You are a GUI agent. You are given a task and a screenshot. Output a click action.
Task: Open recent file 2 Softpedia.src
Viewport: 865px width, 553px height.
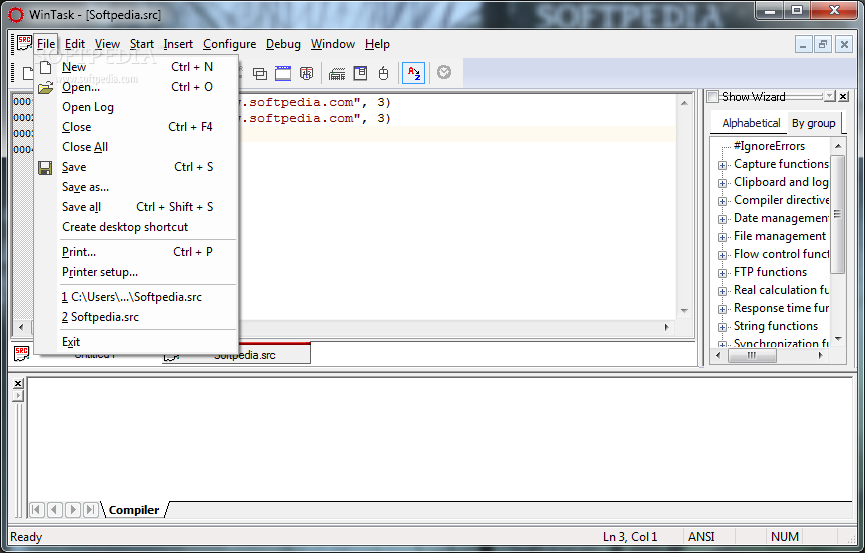[x=136, y=317]
